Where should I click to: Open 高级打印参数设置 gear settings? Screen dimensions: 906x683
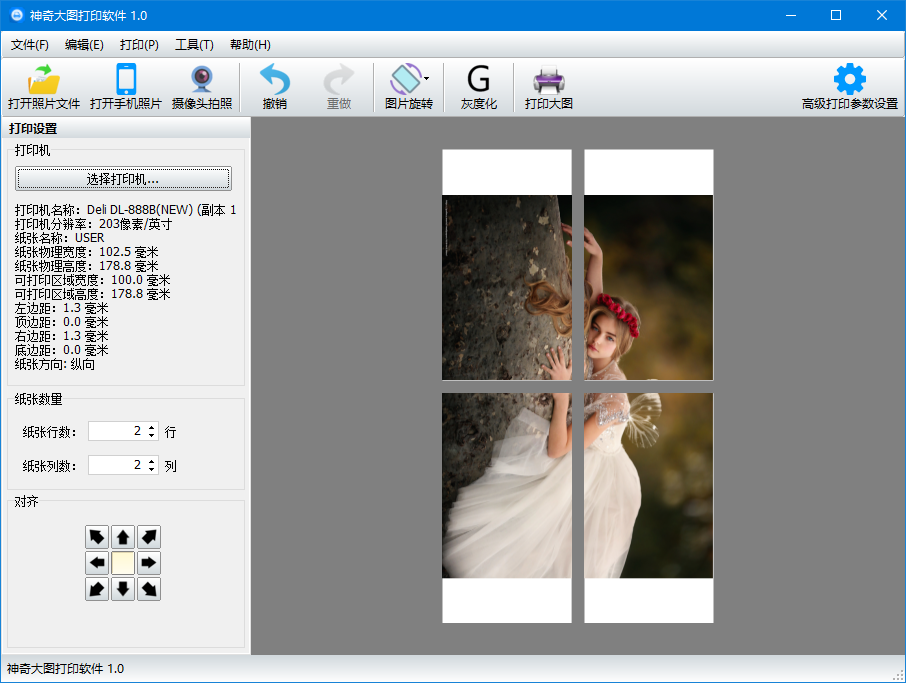click(x=850, y=80)
